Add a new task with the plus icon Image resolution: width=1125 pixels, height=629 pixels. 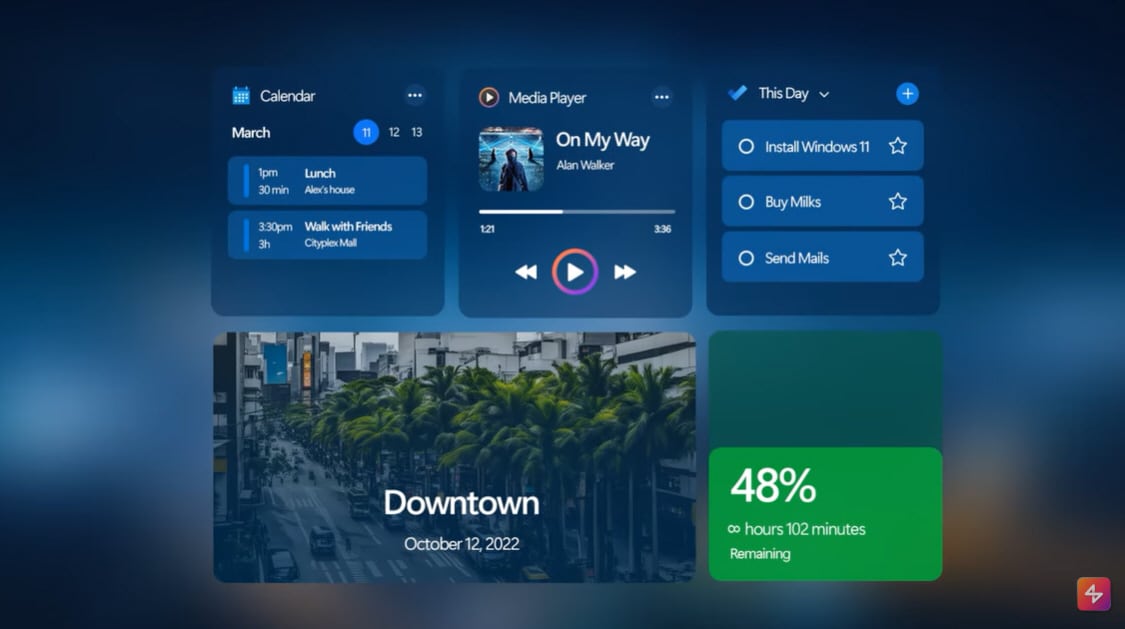click(x=907, y=93)
